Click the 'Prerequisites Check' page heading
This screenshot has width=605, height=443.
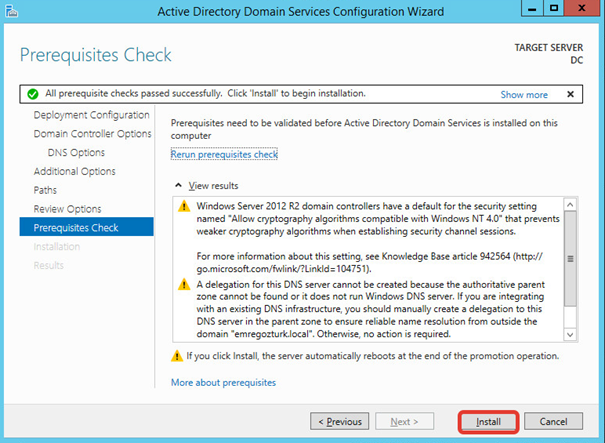(x=95, y=55)
